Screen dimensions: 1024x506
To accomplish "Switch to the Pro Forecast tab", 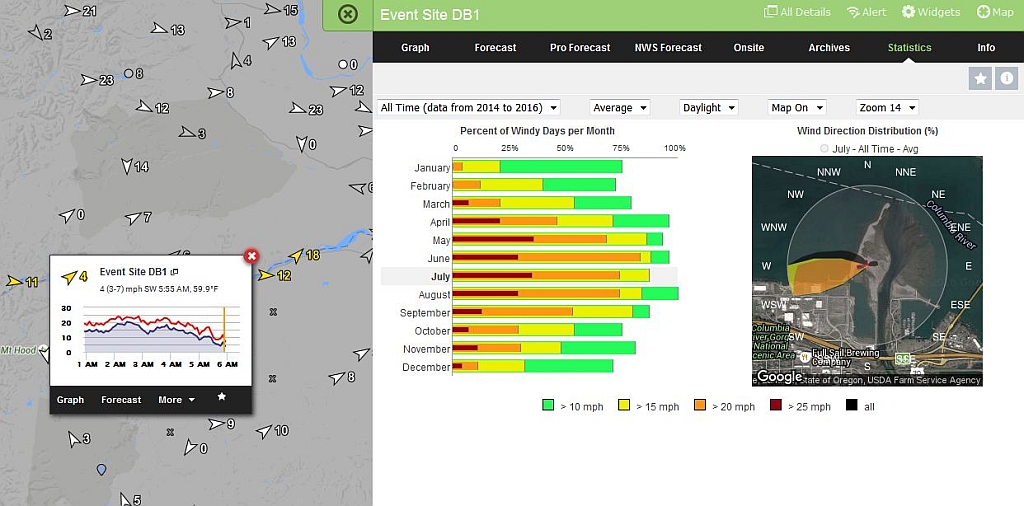I will [x=580, y=47].
